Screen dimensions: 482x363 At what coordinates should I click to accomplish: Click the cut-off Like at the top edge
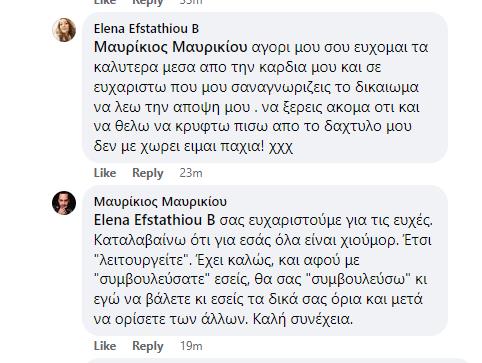point(105,2)
